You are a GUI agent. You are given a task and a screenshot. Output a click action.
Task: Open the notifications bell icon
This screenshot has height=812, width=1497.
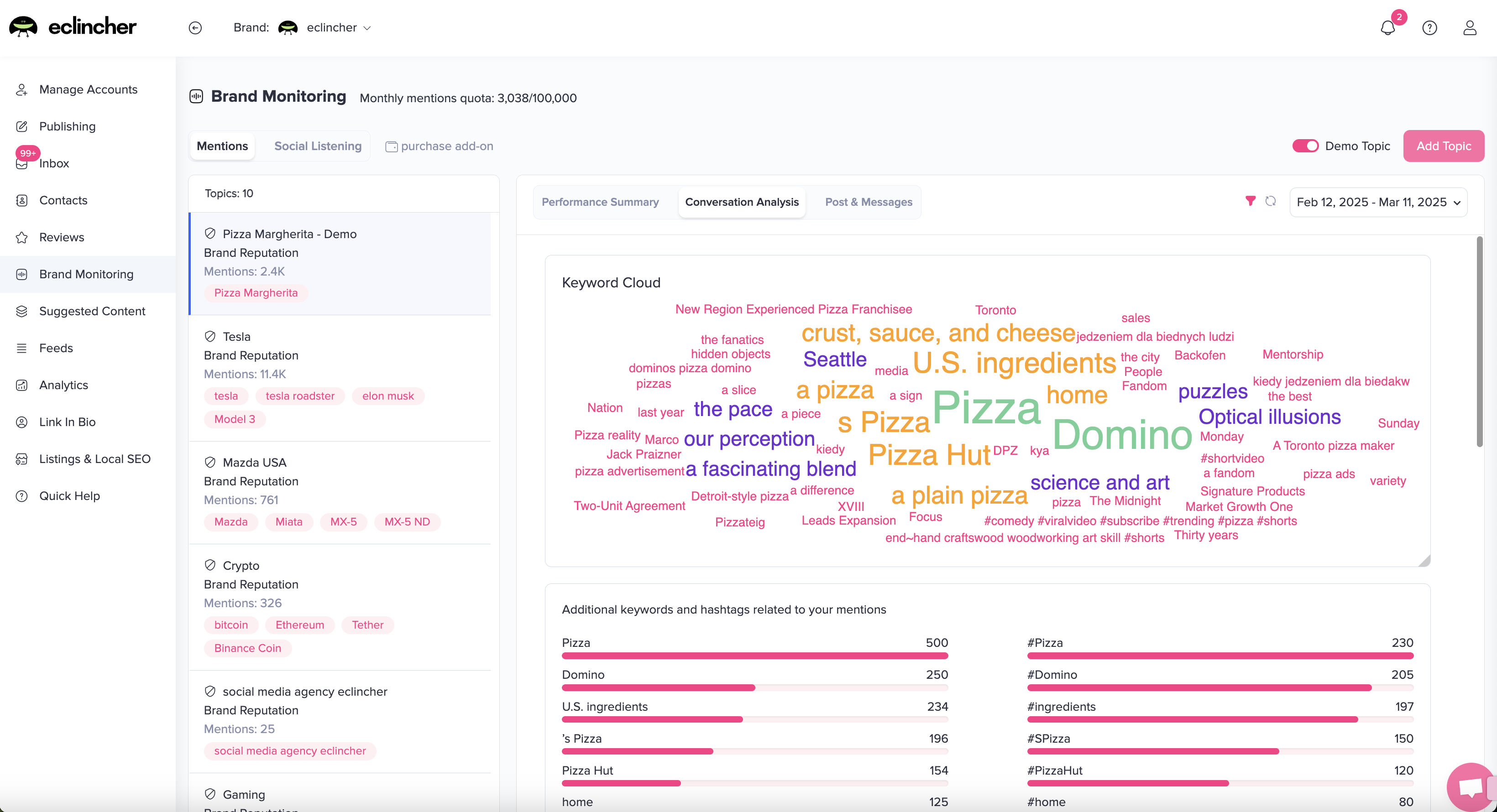[1387, 27]
